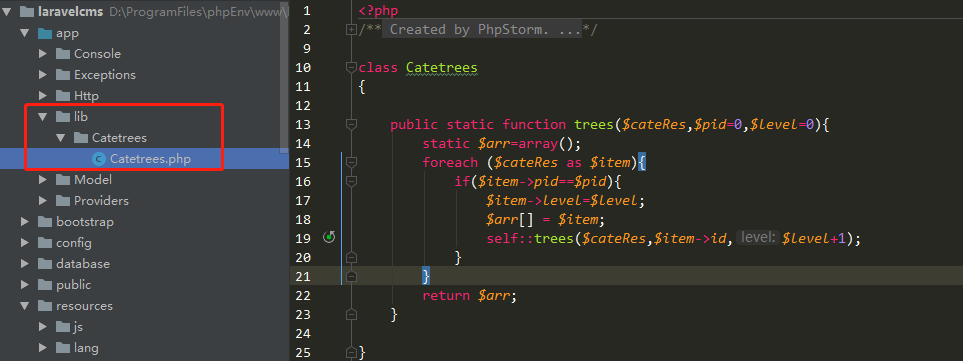
Task: Expand the js folder arrow
Action: pyautogui.click(x=42, y=327)
